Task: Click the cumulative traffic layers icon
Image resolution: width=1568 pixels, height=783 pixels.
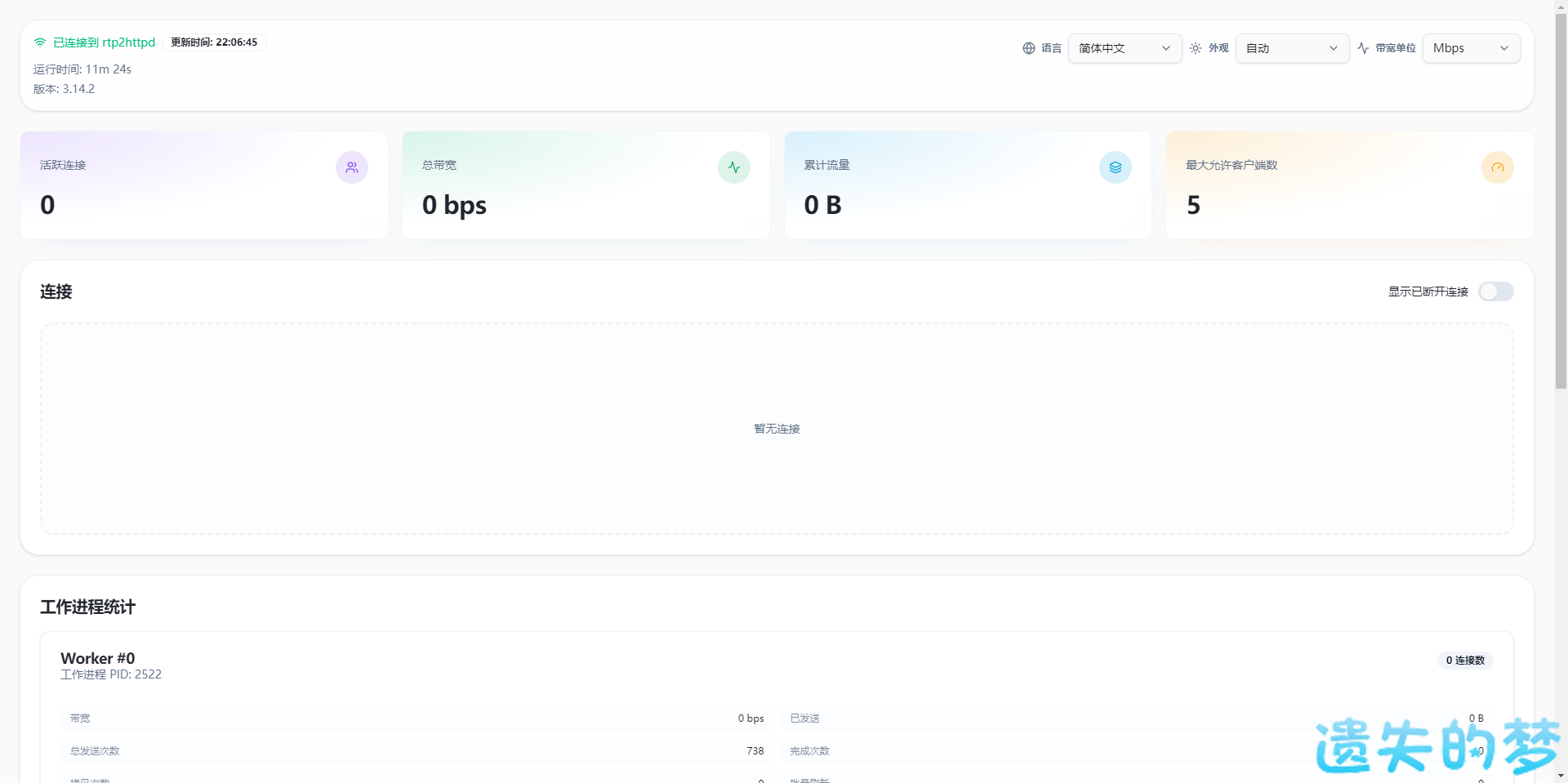Action: pyautogui.click(x=1116, y=167)
